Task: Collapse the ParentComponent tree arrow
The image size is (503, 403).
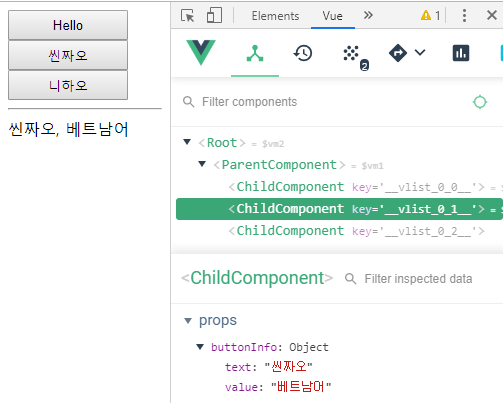Action: click(x=202, y=164)
